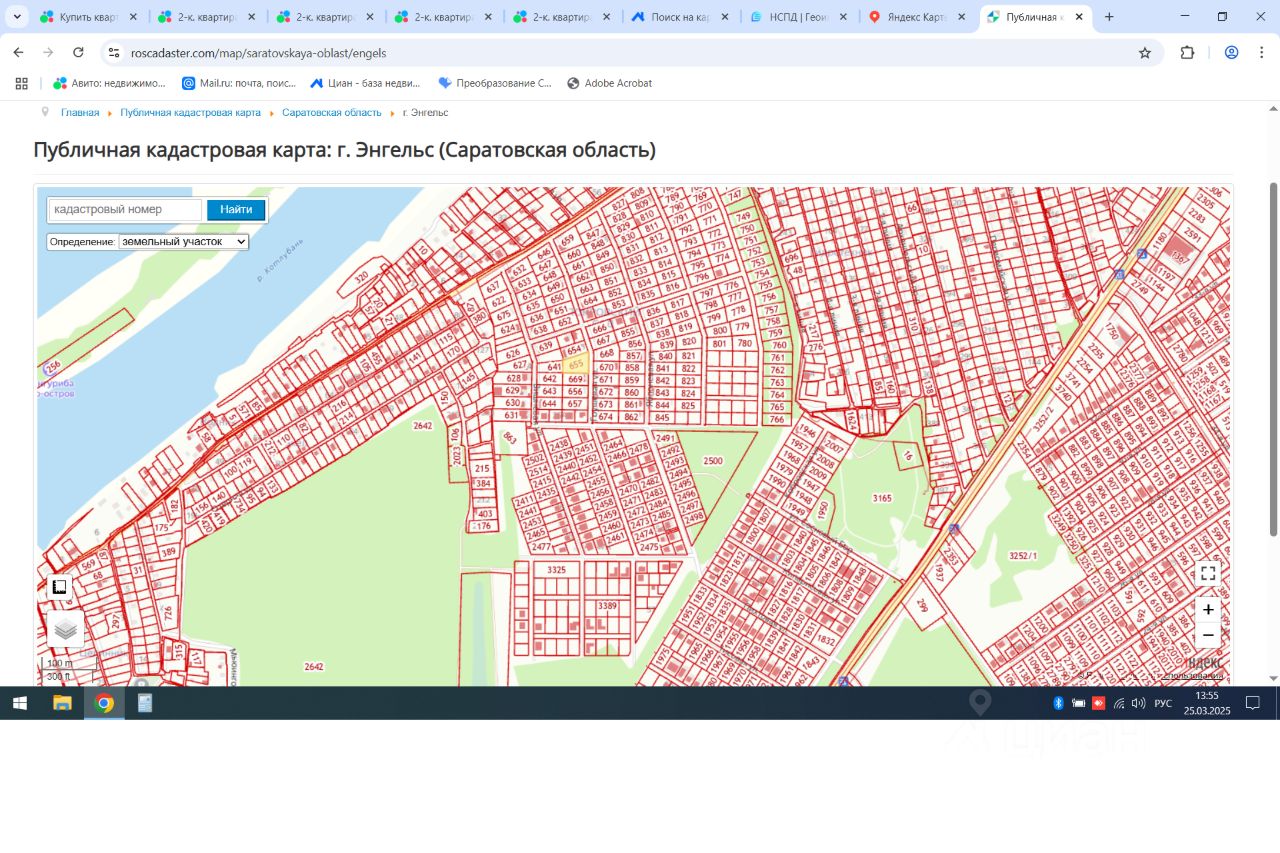Open File Explorer from the taskbar

(x=62, y=703)
